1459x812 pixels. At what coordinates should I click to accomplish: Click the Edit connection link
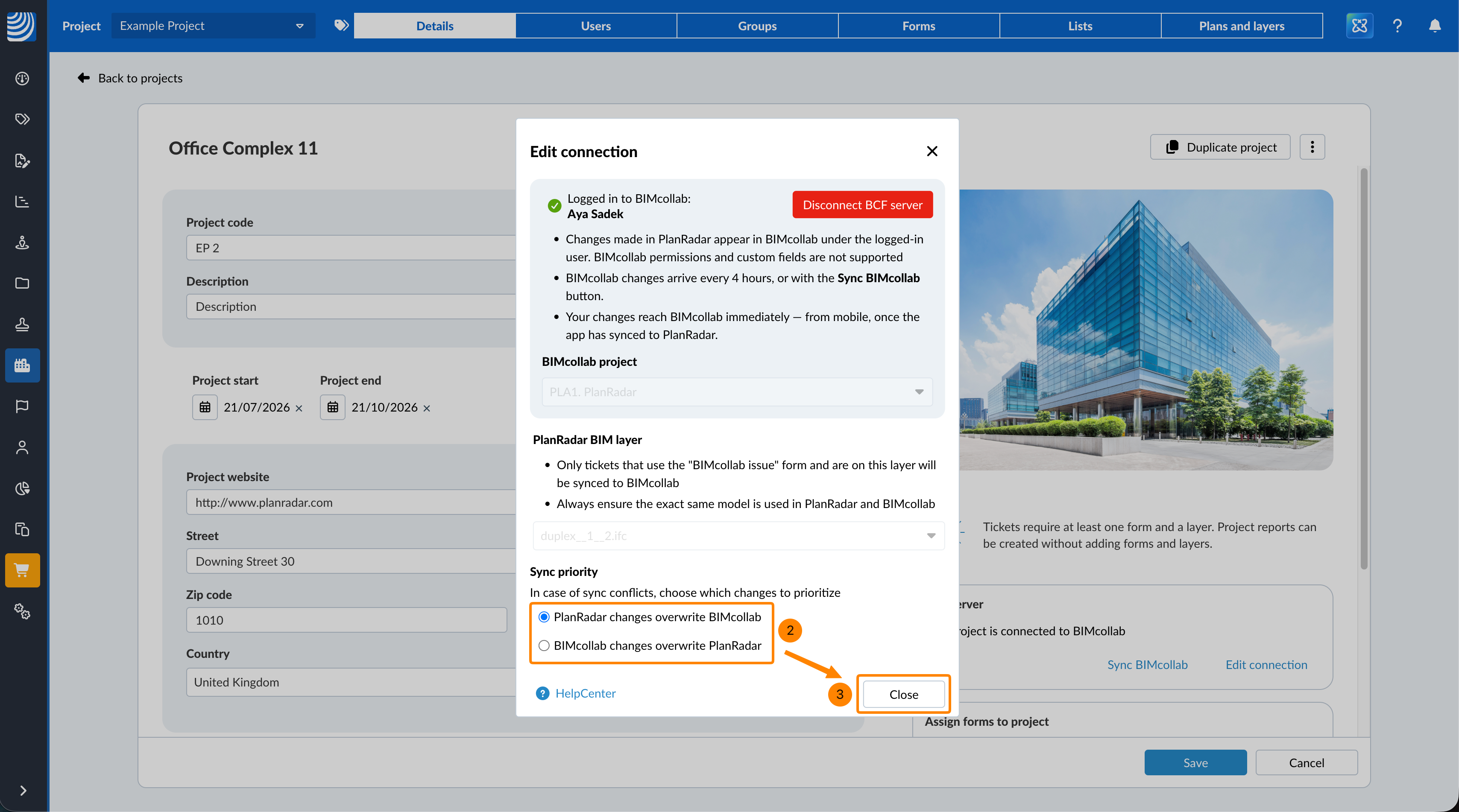coord(1266,665)
